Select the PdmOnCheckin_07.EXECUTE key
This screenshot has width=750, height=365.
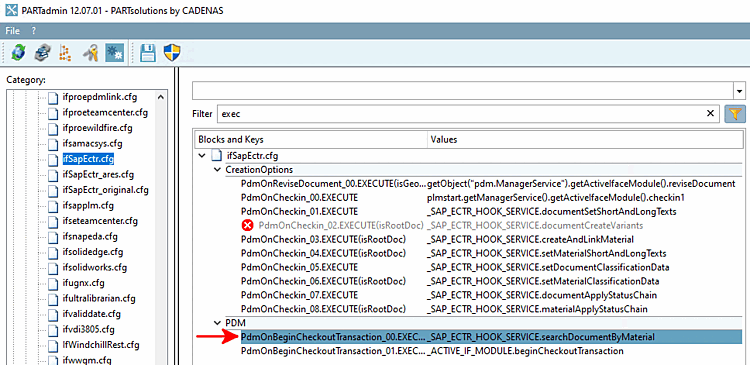(x=299, y=295)
